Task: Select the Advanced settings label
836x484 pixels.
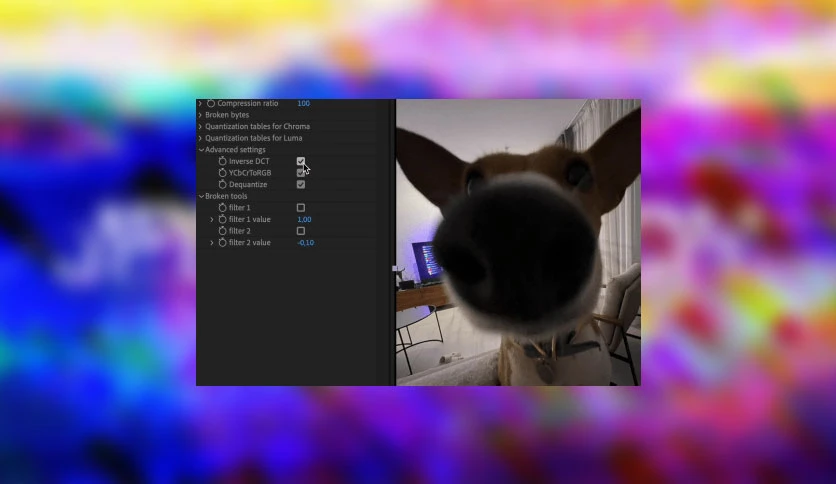Action: [x=235, y=150]
